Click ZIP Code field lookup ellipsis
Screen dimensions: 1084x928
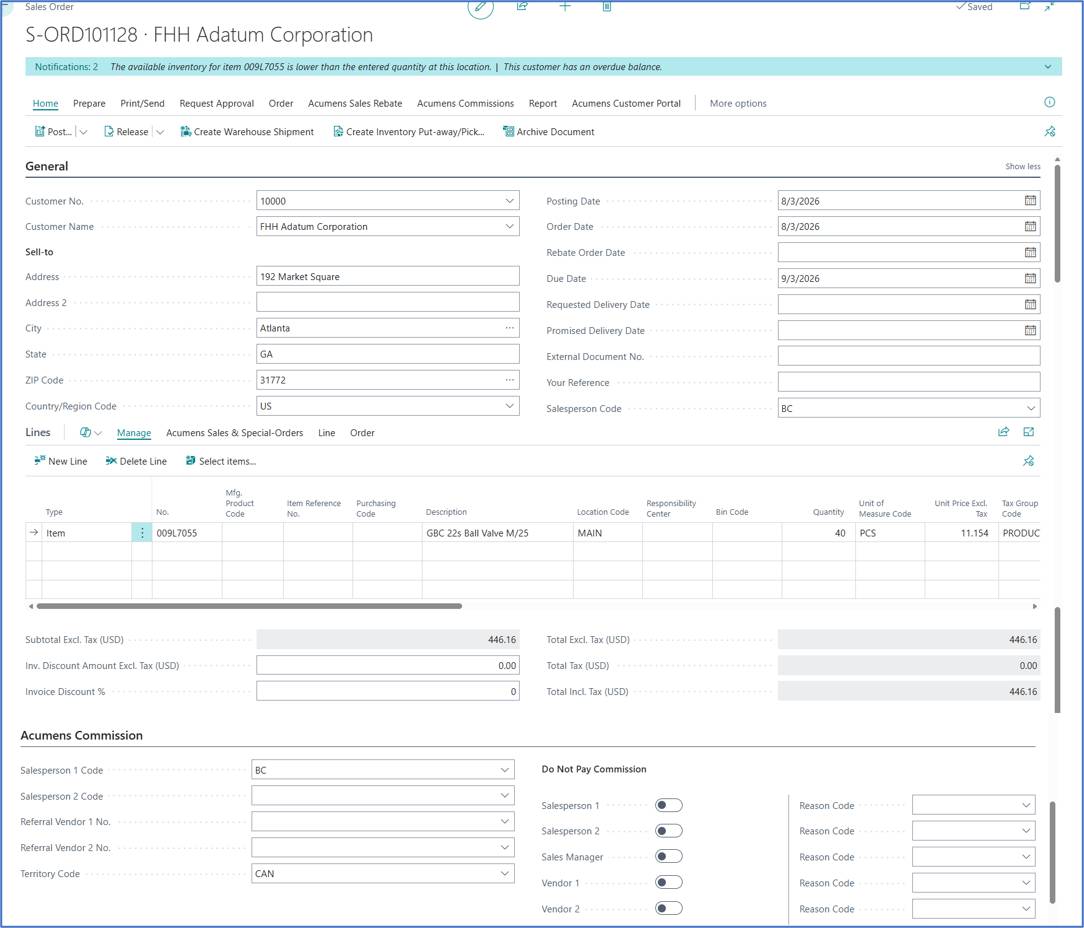510,380
